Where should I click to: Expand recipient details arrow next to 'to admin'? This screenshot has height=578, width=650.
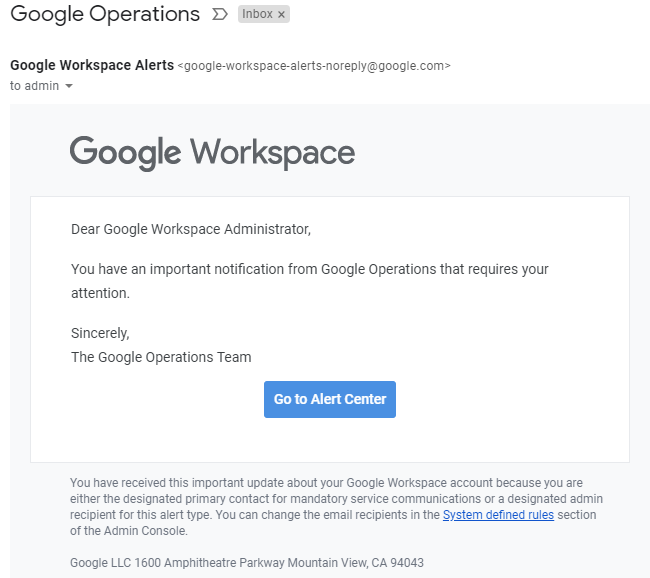[x=69, y=86]
